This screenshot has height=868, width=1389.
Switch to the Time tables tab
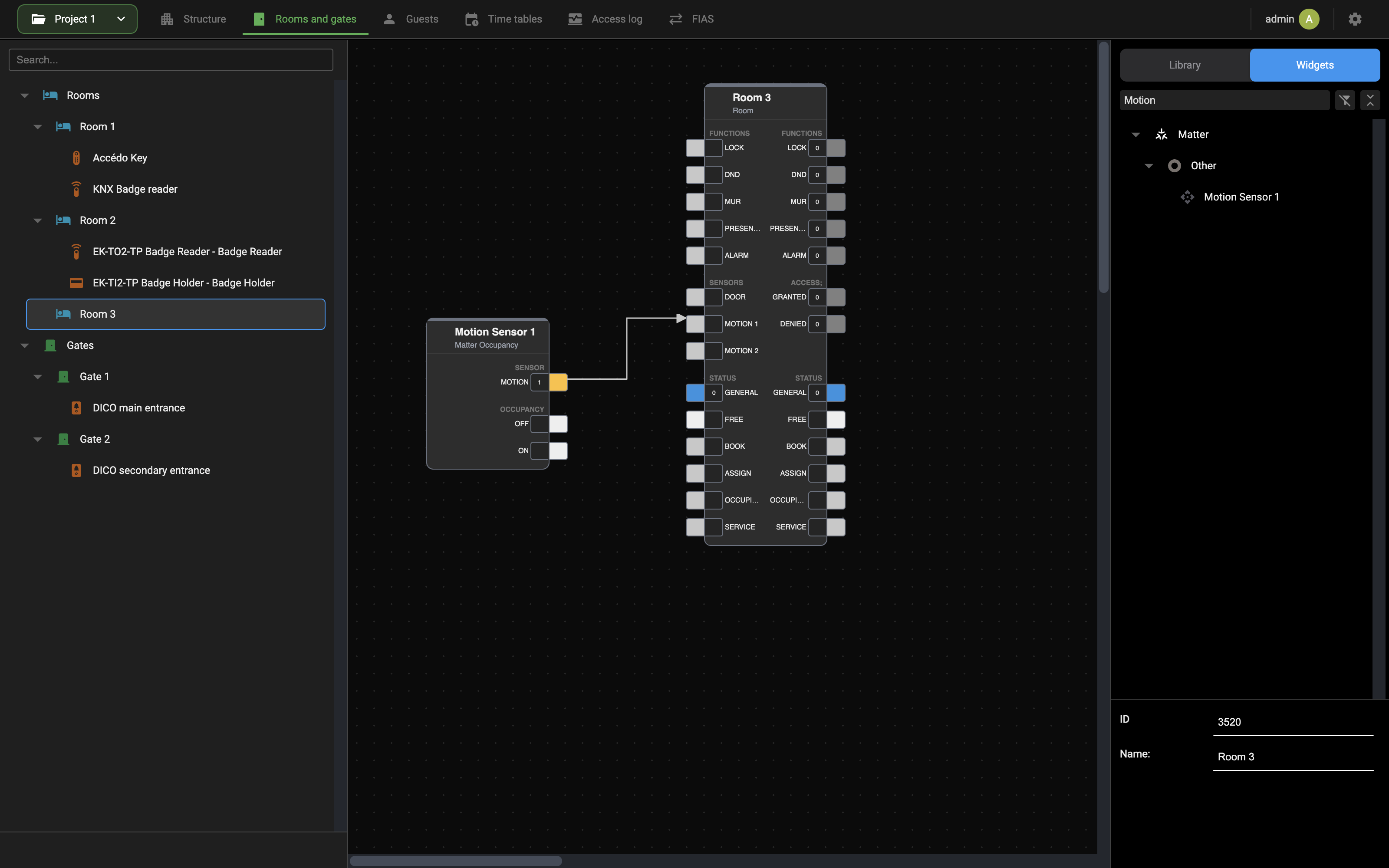click(504, 19)
